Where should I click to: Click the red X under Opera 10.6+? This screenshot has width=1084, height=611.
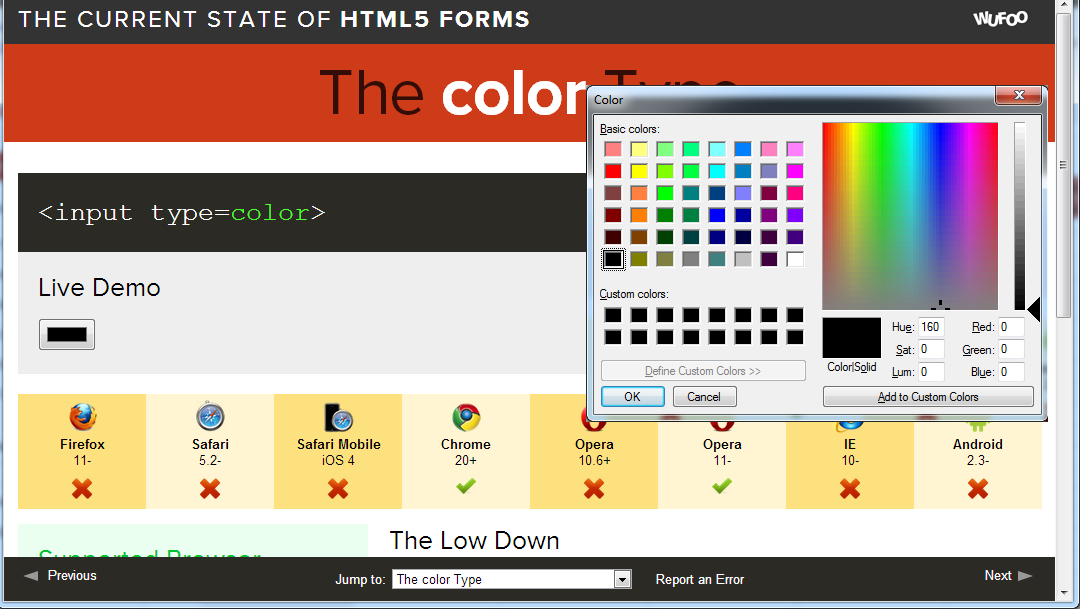pyautogui.click(x=594, y=489)
